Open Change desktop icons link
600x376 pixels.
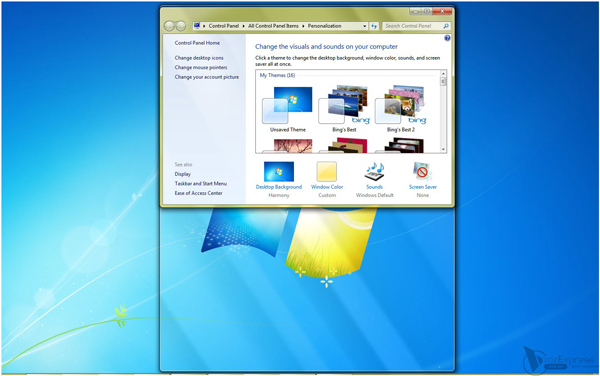[x=199, y=58]
